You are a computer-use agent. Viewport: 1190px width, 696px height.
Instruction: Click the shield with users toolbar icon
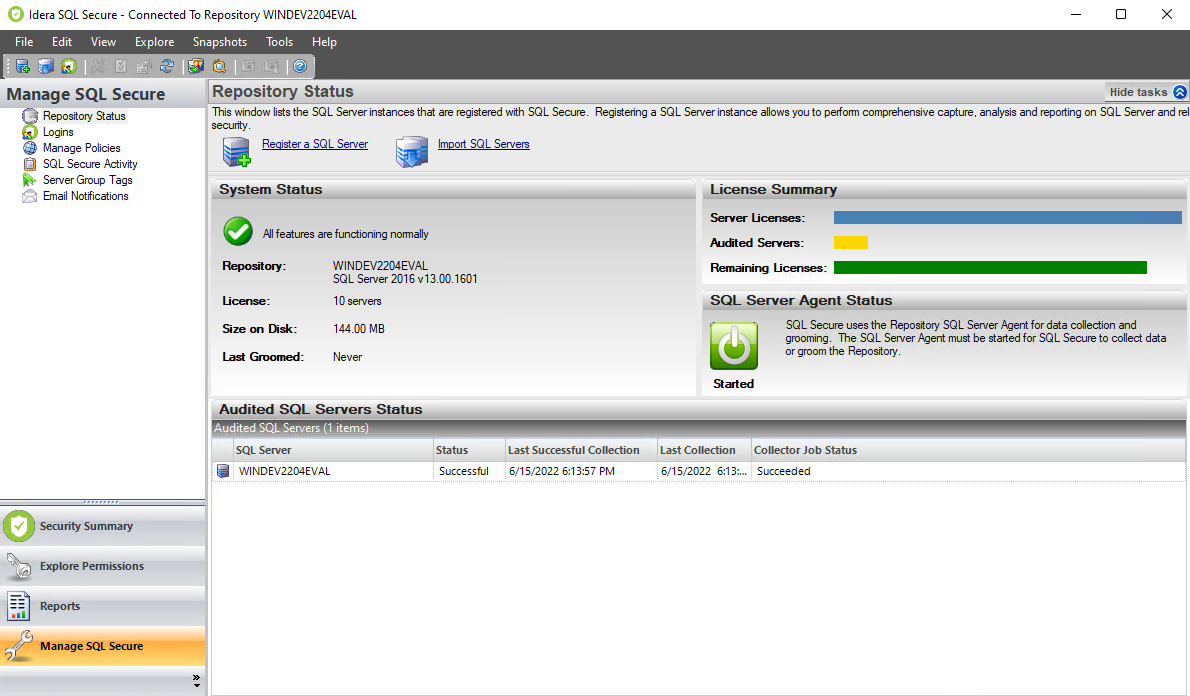pos(68,67)
